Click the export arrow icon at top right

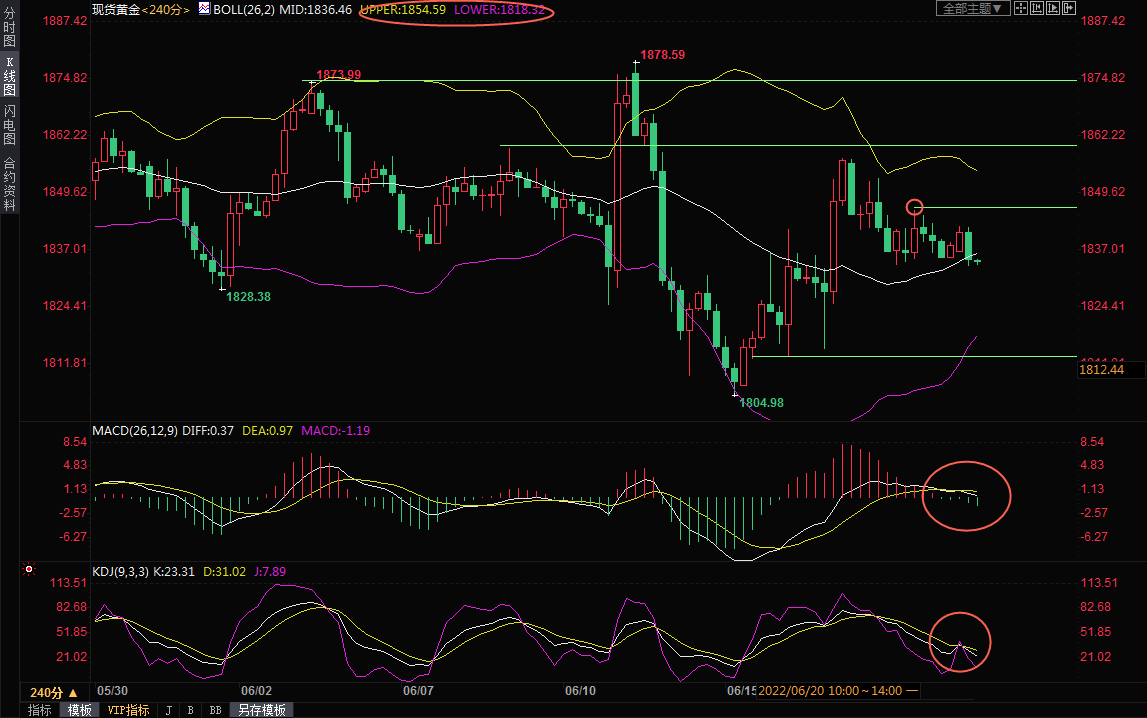[1068, 8]
